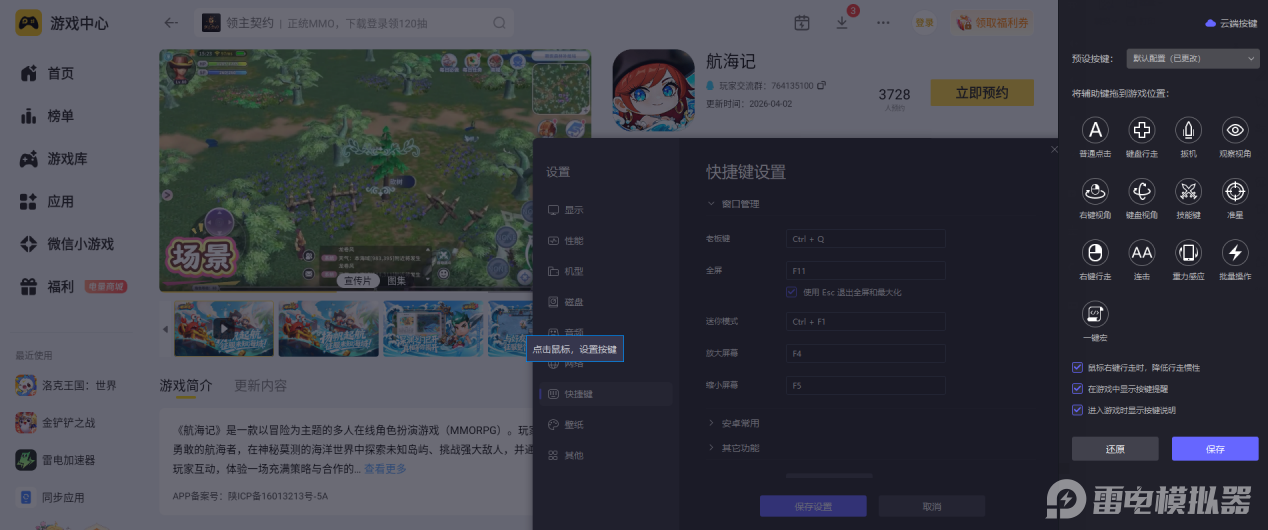Screen dimensions: 1268x530
Task: Select the 右键视角 icon
Action: [1095, 191]
